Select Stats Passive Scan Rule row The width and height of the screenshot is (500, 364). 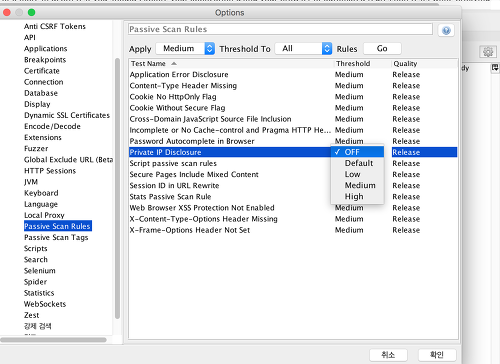(293, 197)
